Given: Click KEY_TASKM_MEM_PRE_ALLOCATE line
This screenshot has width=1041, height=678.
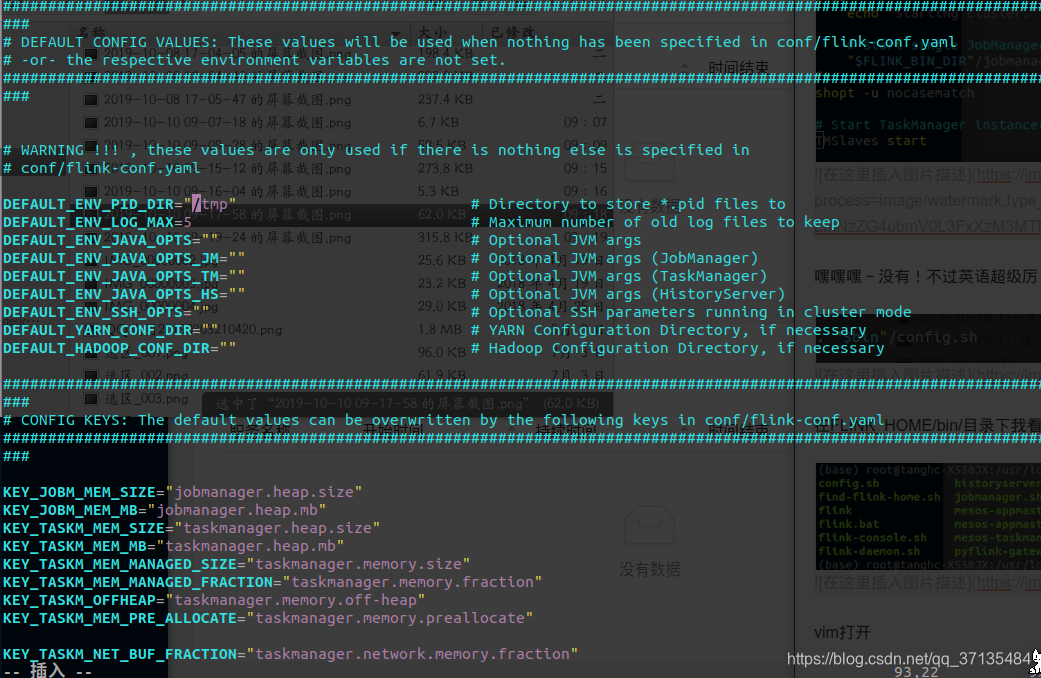Looking at the screenshot, I should [x=268, y=618].
